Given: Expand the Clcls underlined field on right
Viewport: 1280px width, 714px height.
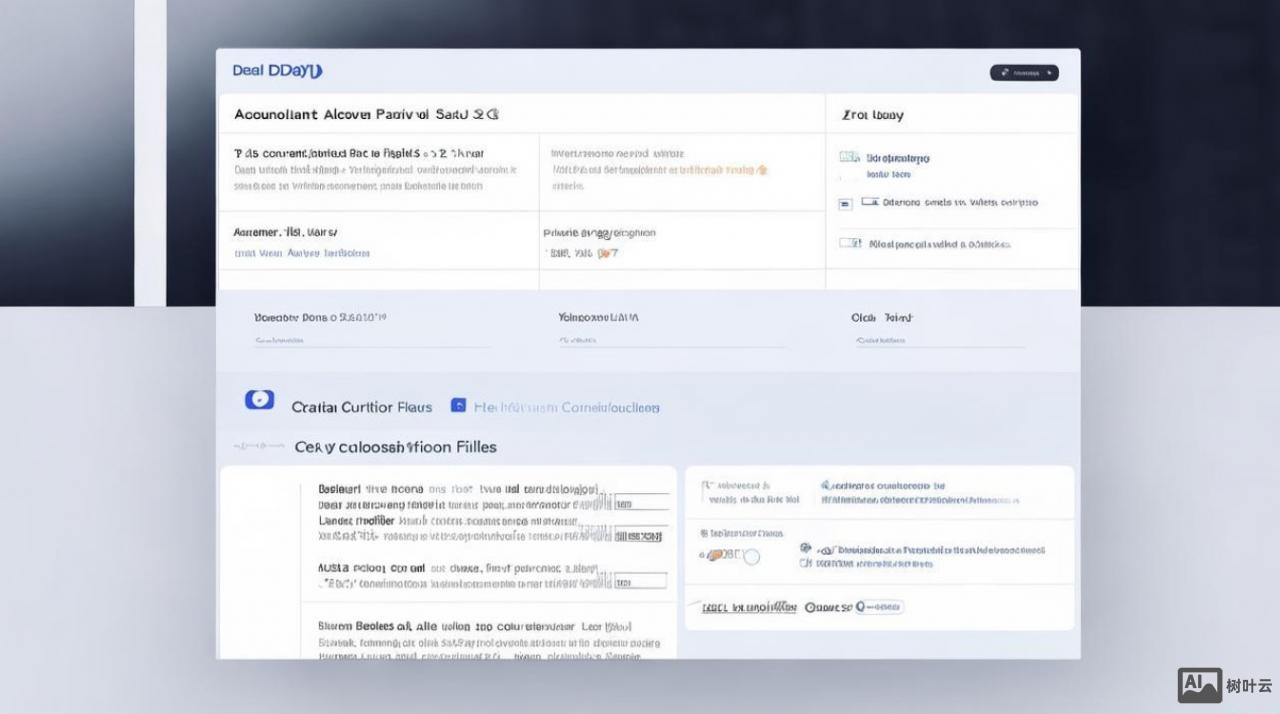Looking at the screenshot, I should pos(938,341).
